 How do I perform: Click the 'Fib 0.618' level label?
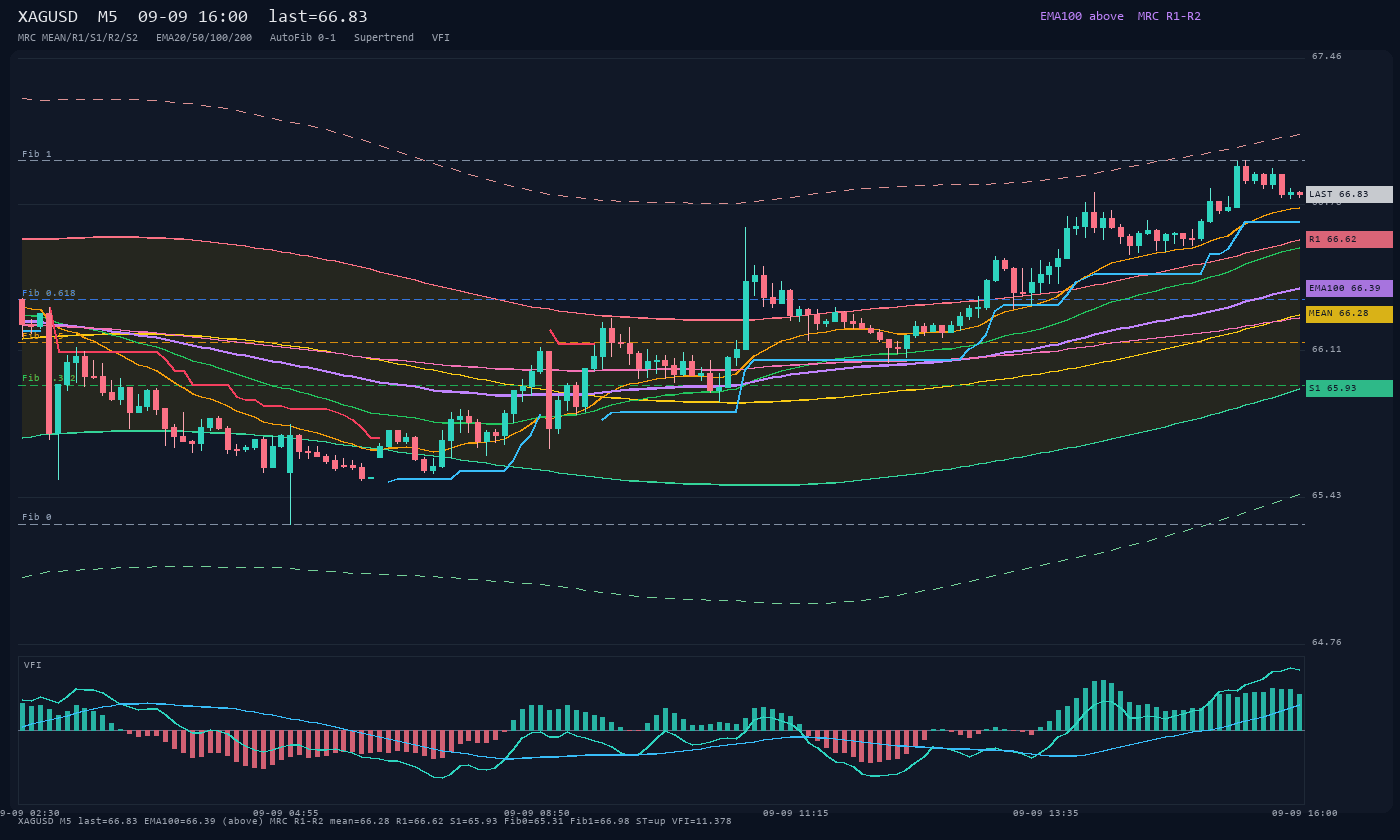click(x=49, y=293)
